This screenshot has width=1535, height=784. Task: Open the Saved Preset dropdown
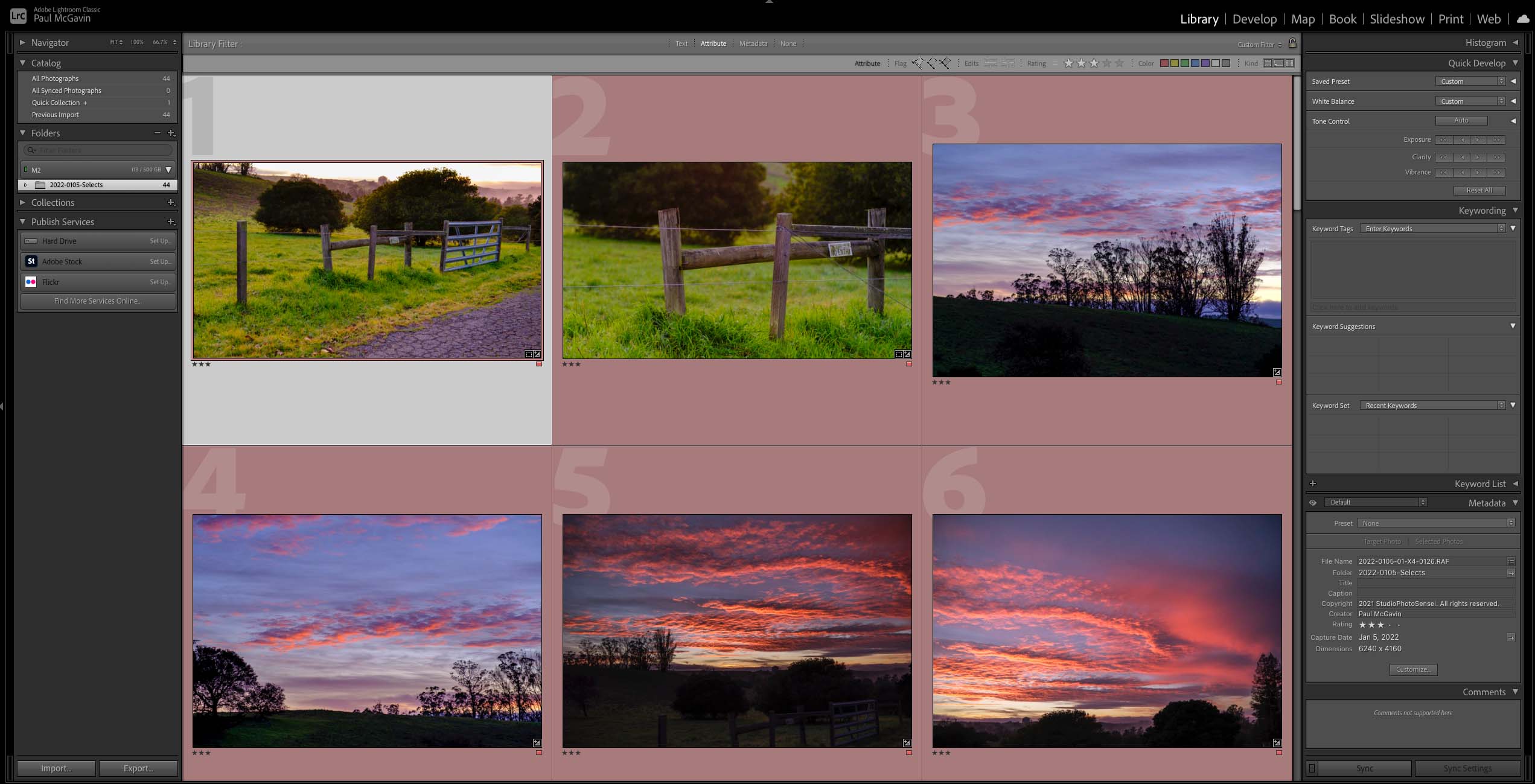click(1470, 81)
